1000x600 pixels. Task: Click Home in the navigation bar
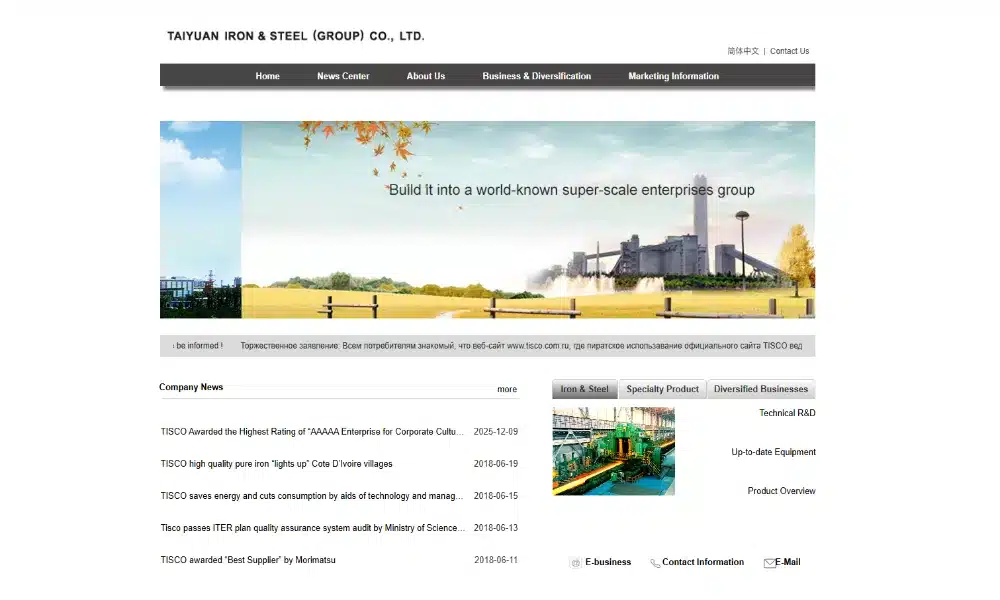(267, 76)
